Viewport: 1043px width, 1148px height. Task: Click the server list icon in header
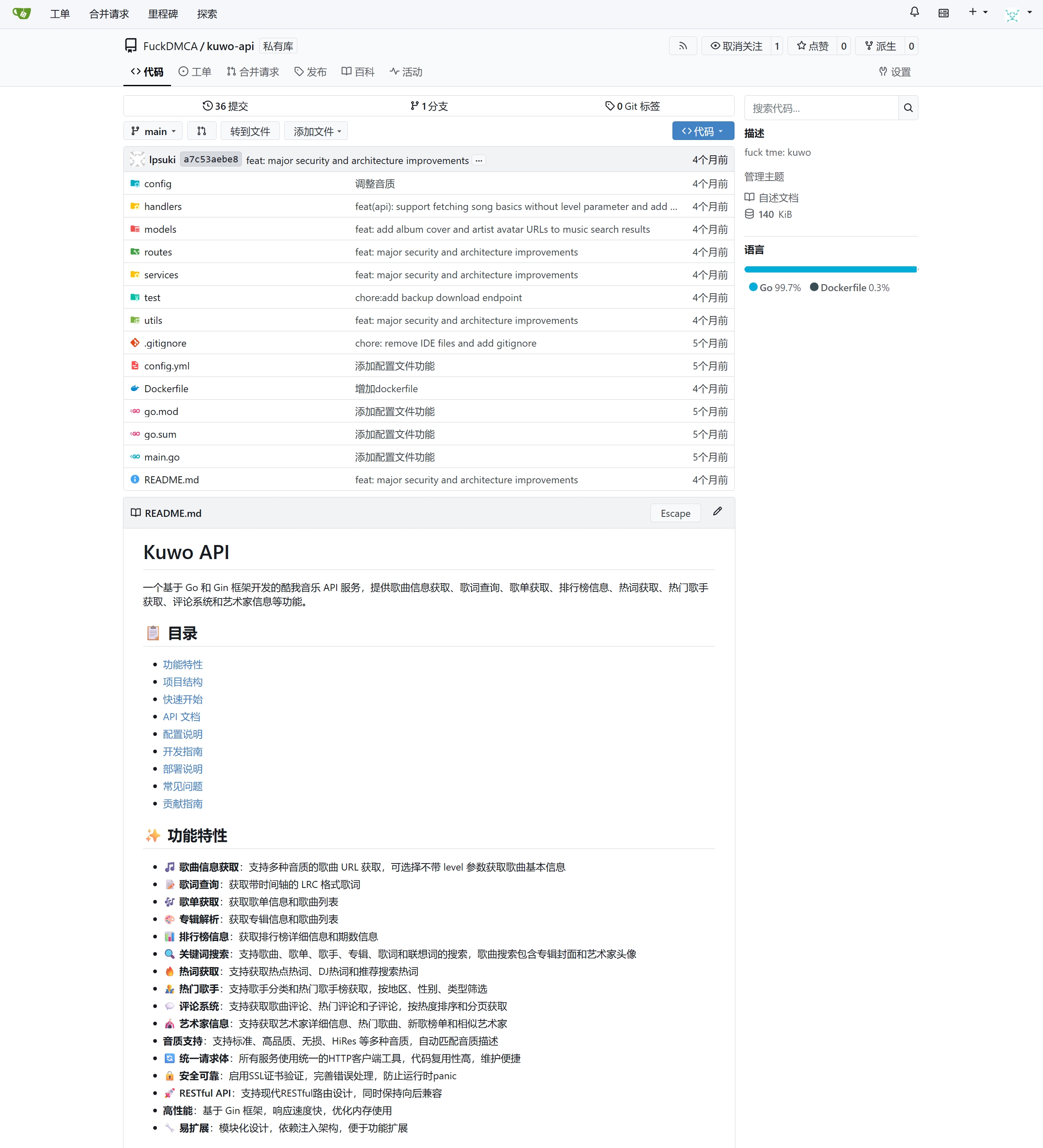[943, 13]
